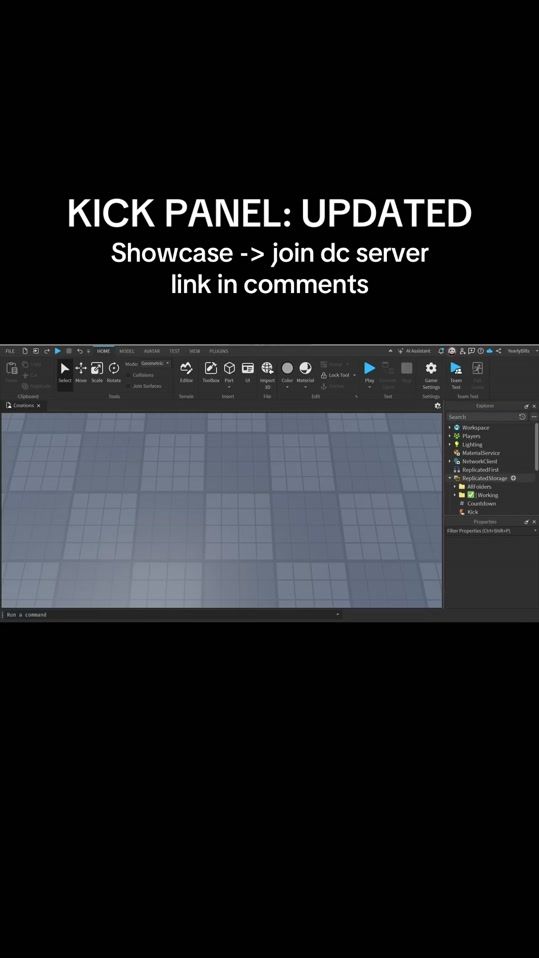Screen dimensions: 539x958
Task: Select the Countdown item in Explorer
Action: pos(481,503)
